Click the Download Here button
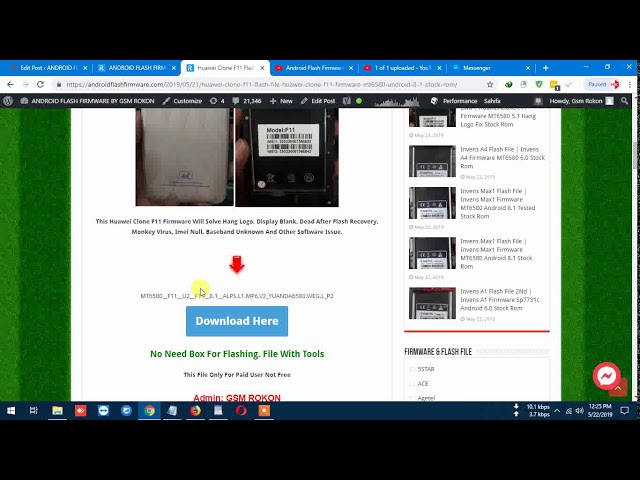Viewport: 640px width, 480px height. [237, 321]
